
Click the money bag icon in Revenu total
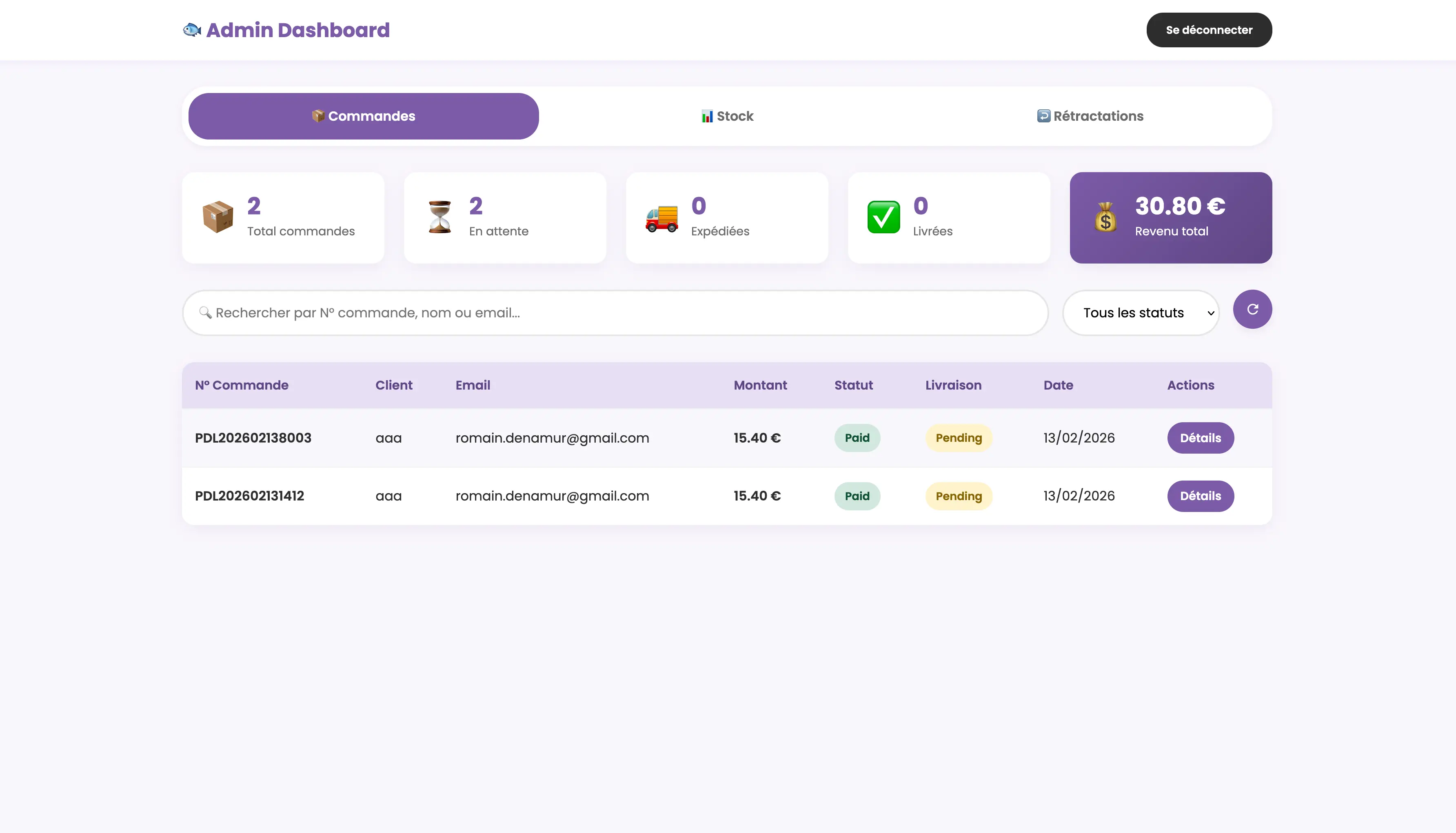(x=1106, y=218)
